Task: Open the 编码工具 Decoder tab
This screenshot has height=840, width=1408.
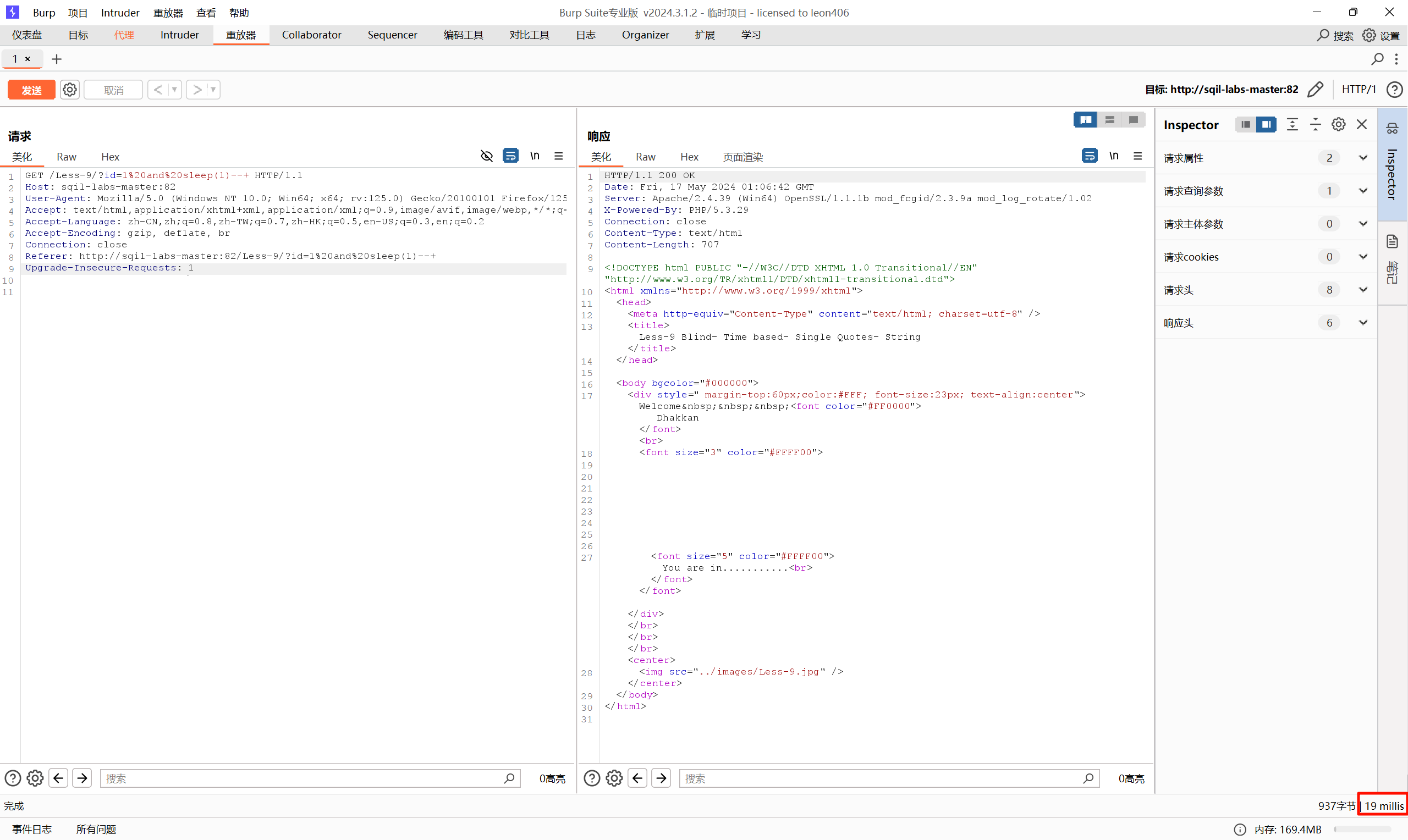Action: [463, 35]
